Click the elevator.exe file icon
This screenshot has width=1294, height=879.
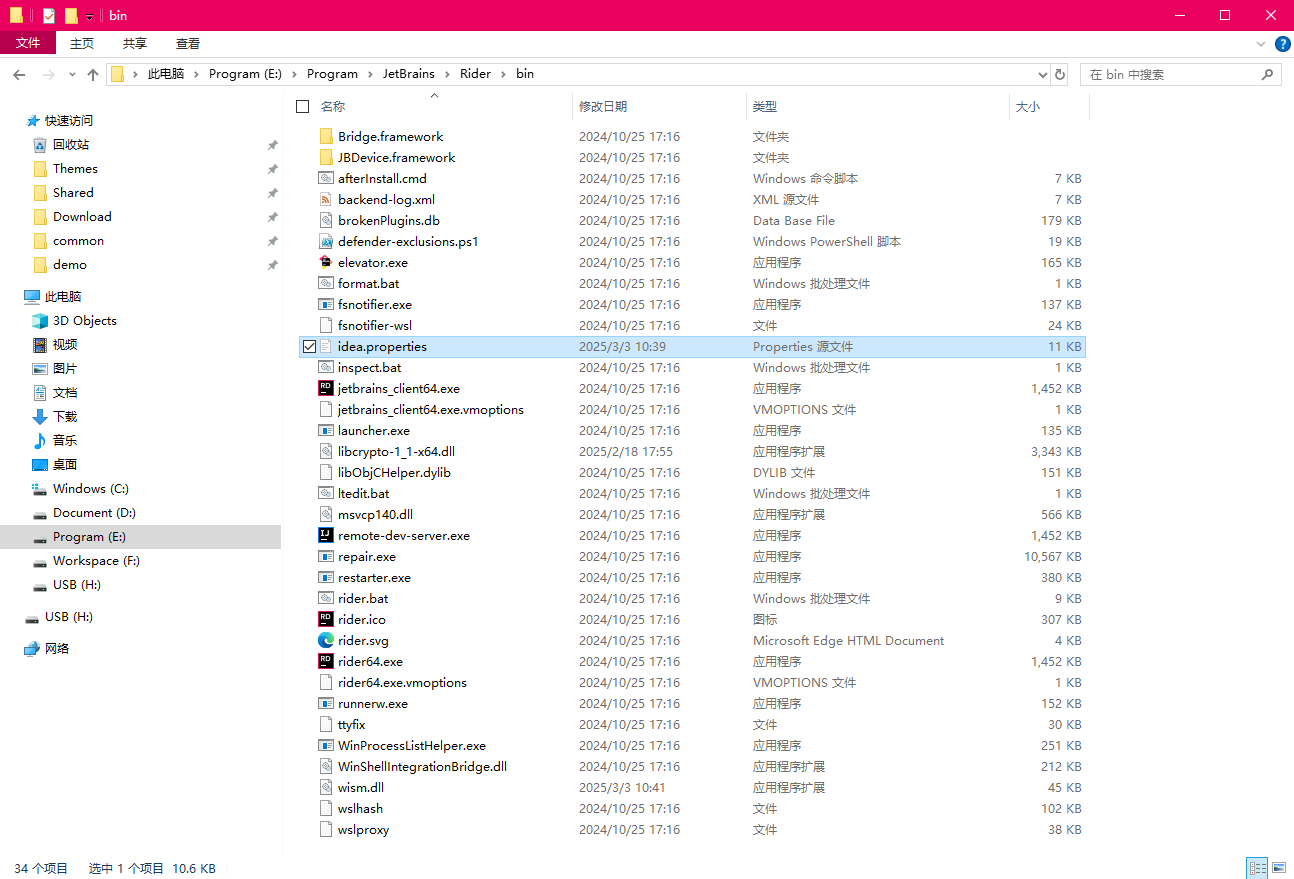click(x=325, y=262)
